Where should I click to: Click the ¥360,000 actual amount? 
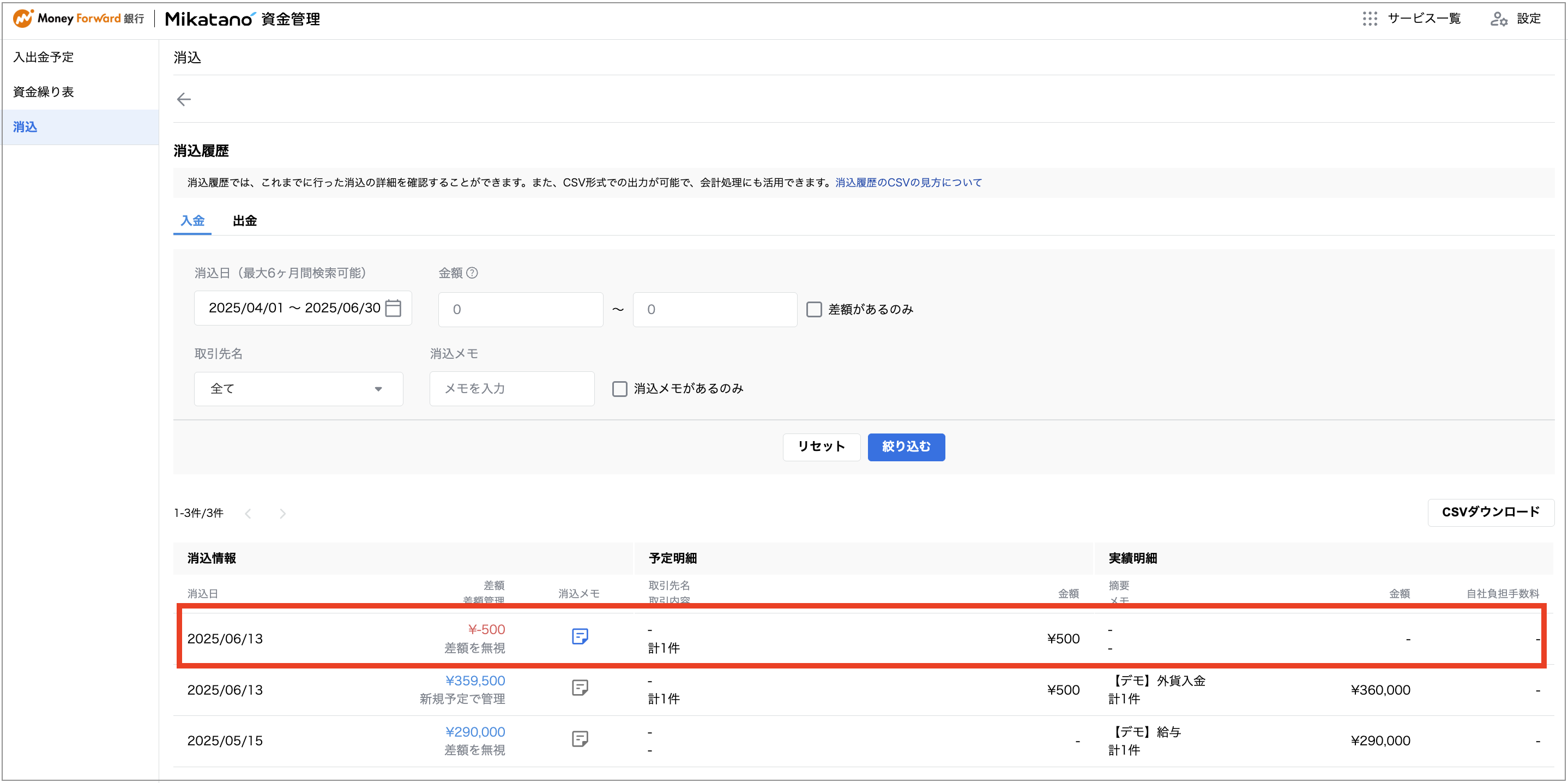(1380, 690)
